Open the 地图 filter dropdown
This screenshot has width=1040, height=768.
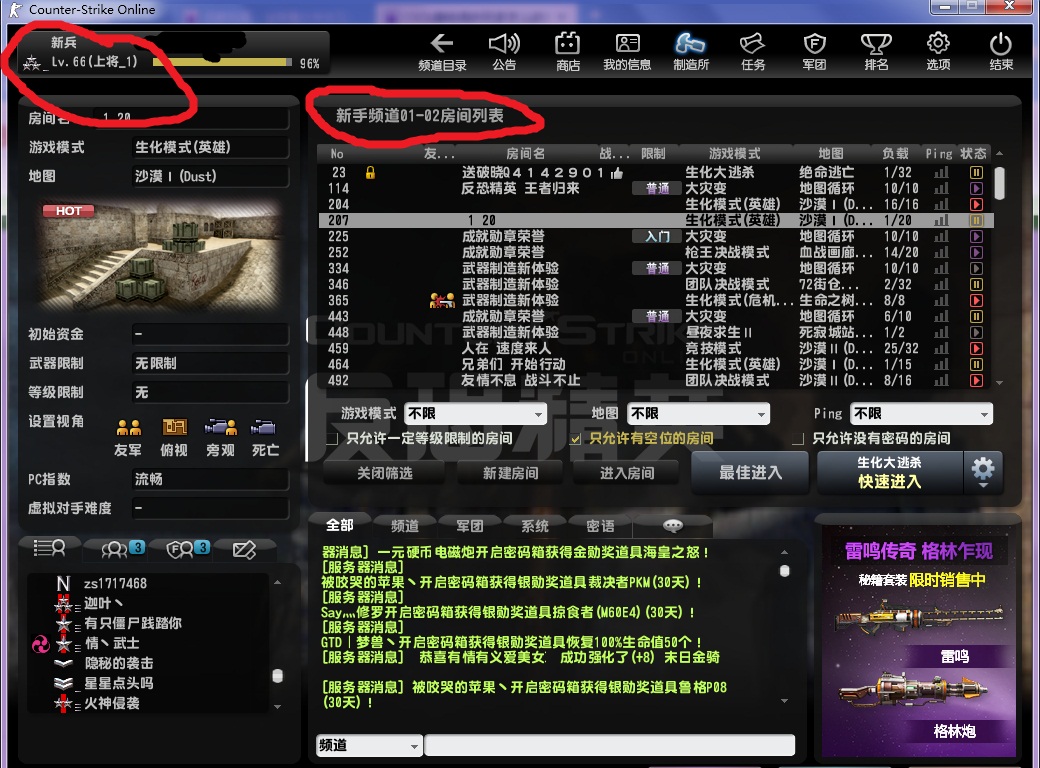698,414
